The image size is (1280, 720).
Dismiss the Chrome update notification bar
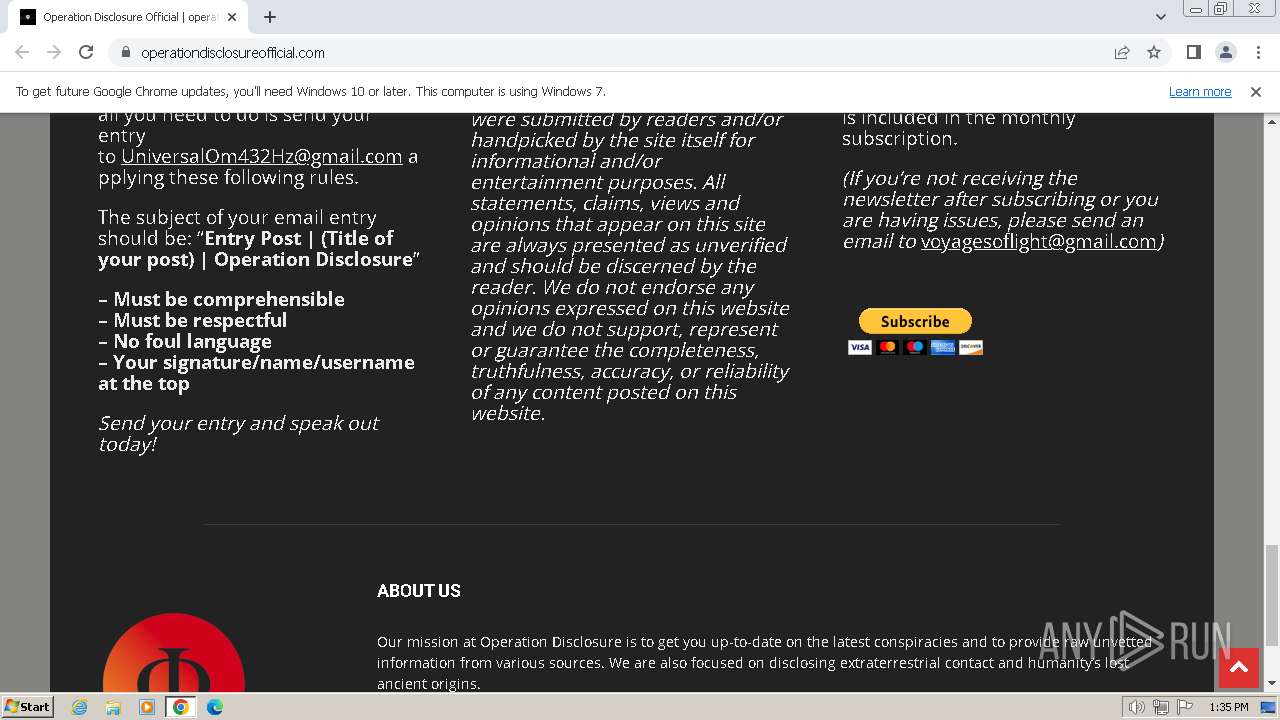(x=1256, y=91)
